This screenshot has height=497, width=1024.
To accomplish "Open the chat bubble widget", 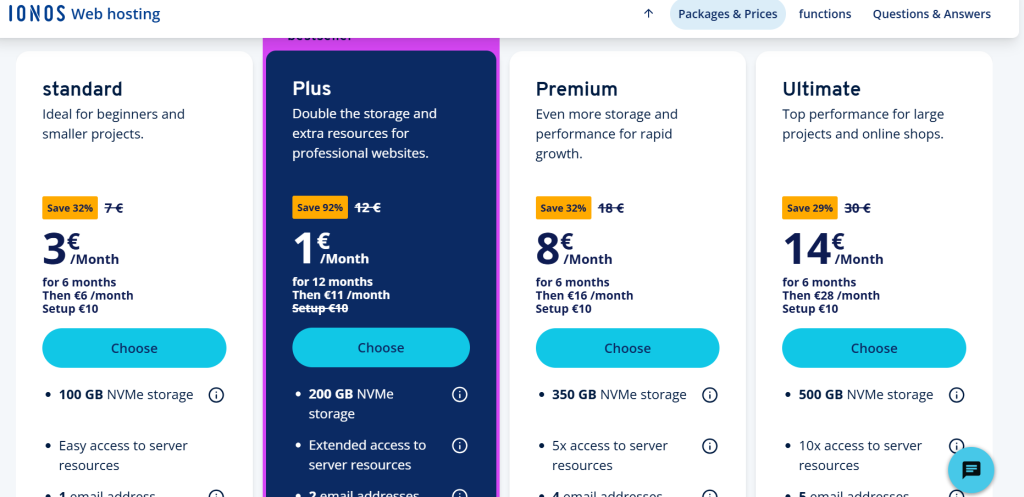I will (x=971, y=469).
